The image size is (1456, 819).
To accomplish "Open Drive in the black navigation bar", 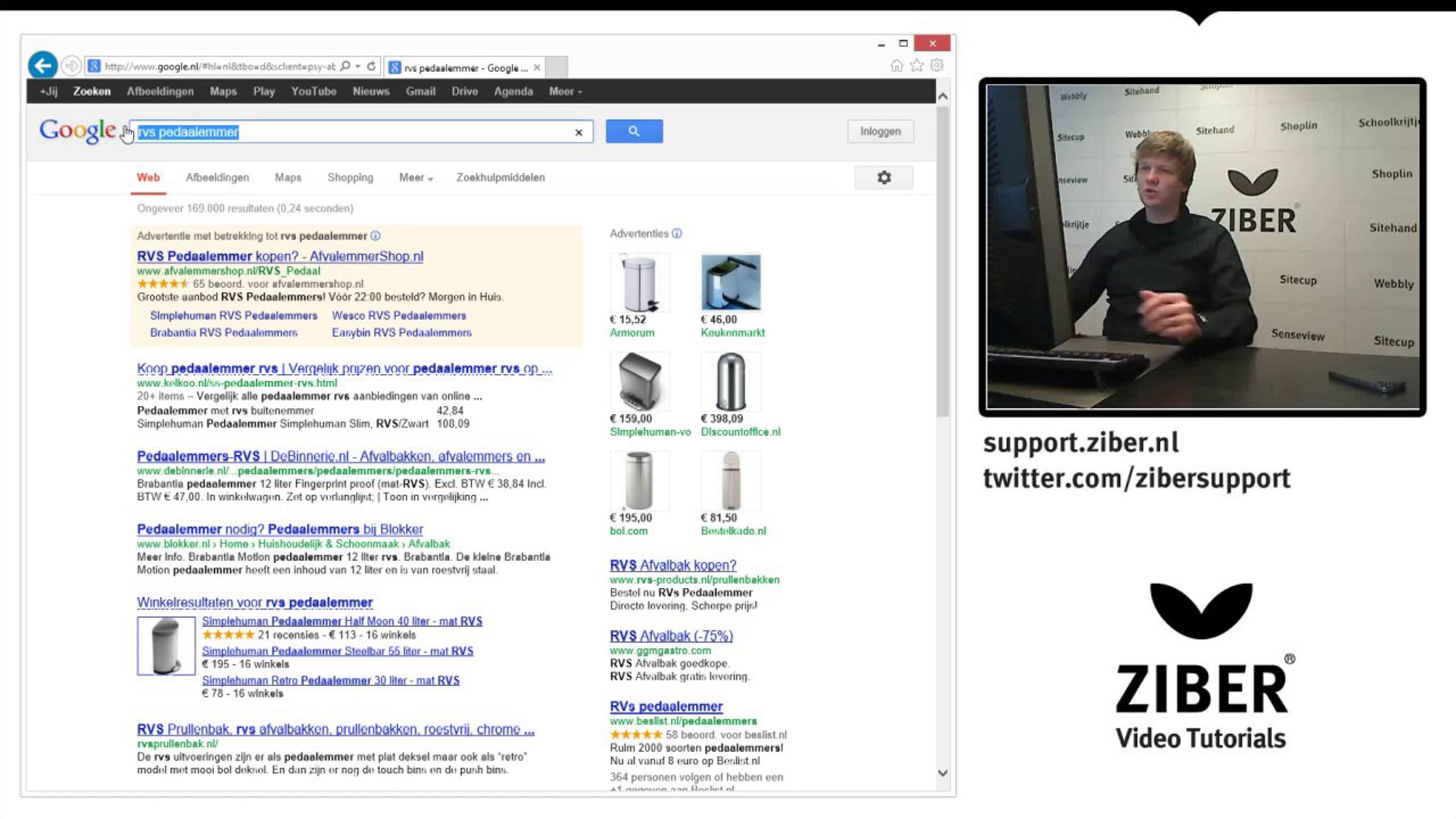I will pos(465,92).
